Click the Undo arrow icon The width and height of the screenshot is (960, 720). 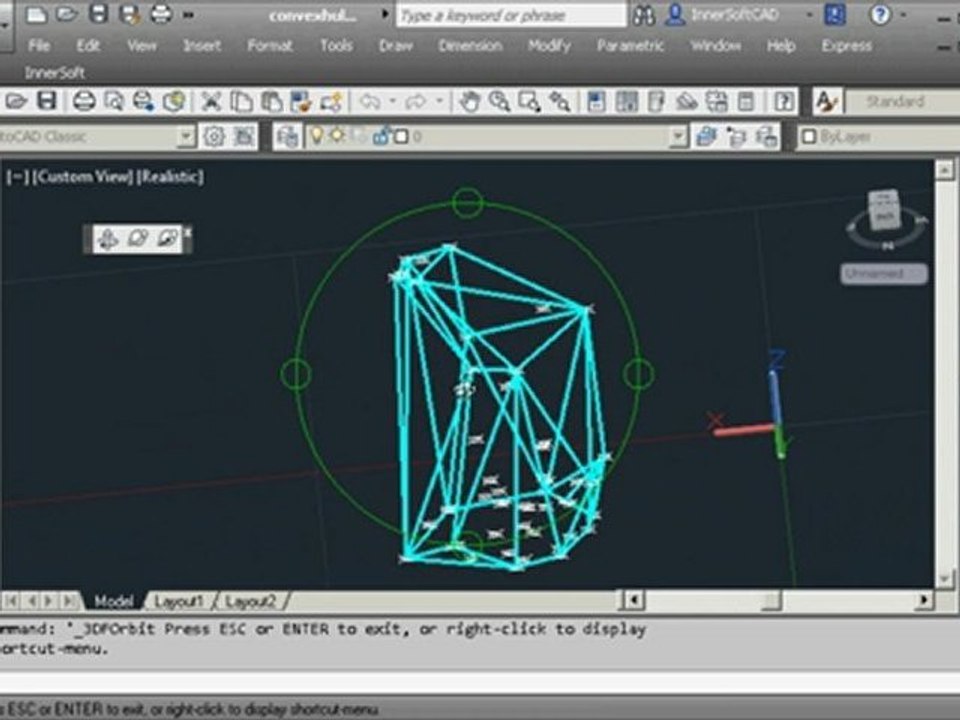(370, 101)
